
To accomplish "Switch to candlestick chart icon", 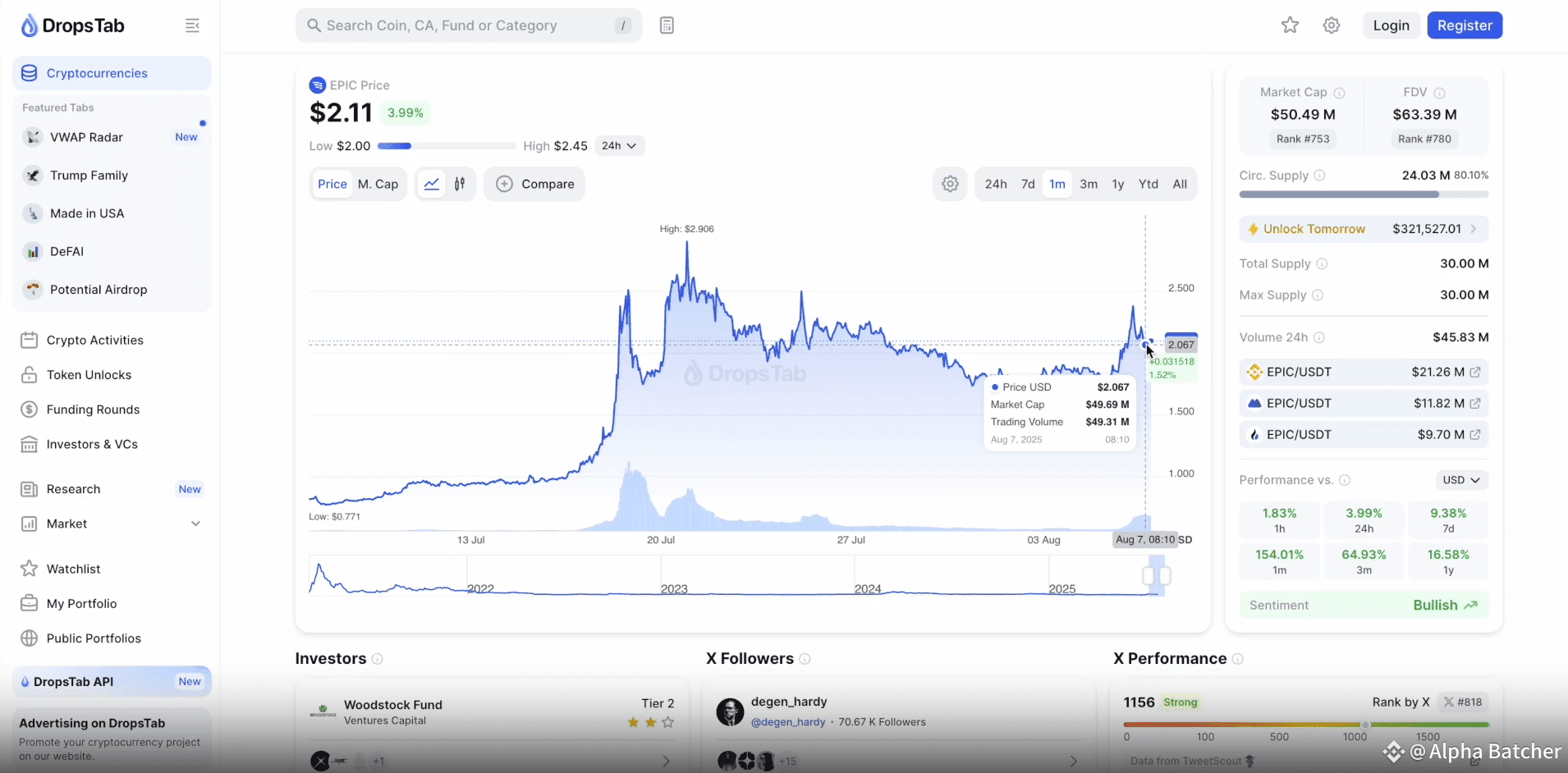I will tap(460, 184).
